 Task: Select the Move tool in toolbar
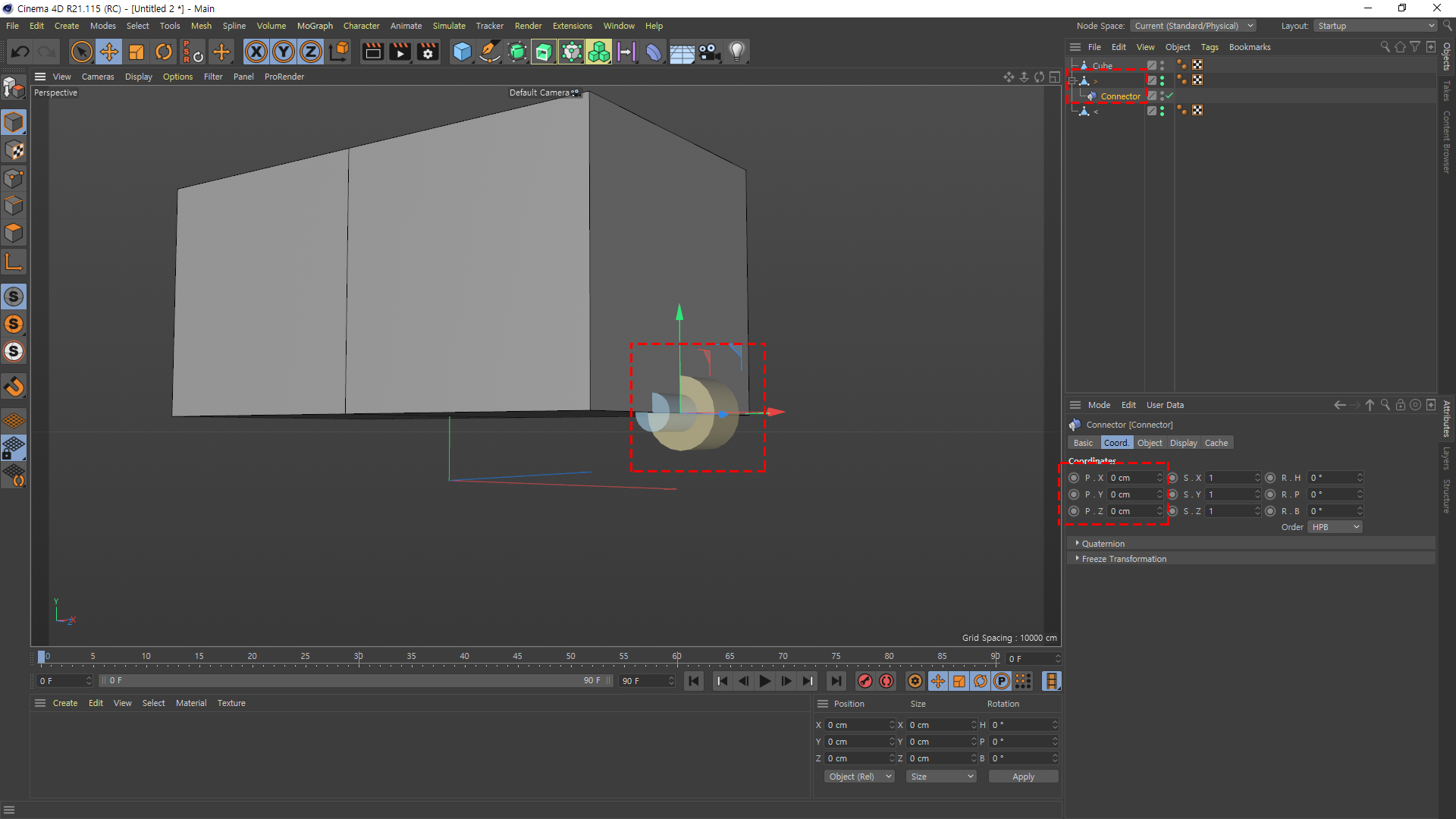click(109, 52)
